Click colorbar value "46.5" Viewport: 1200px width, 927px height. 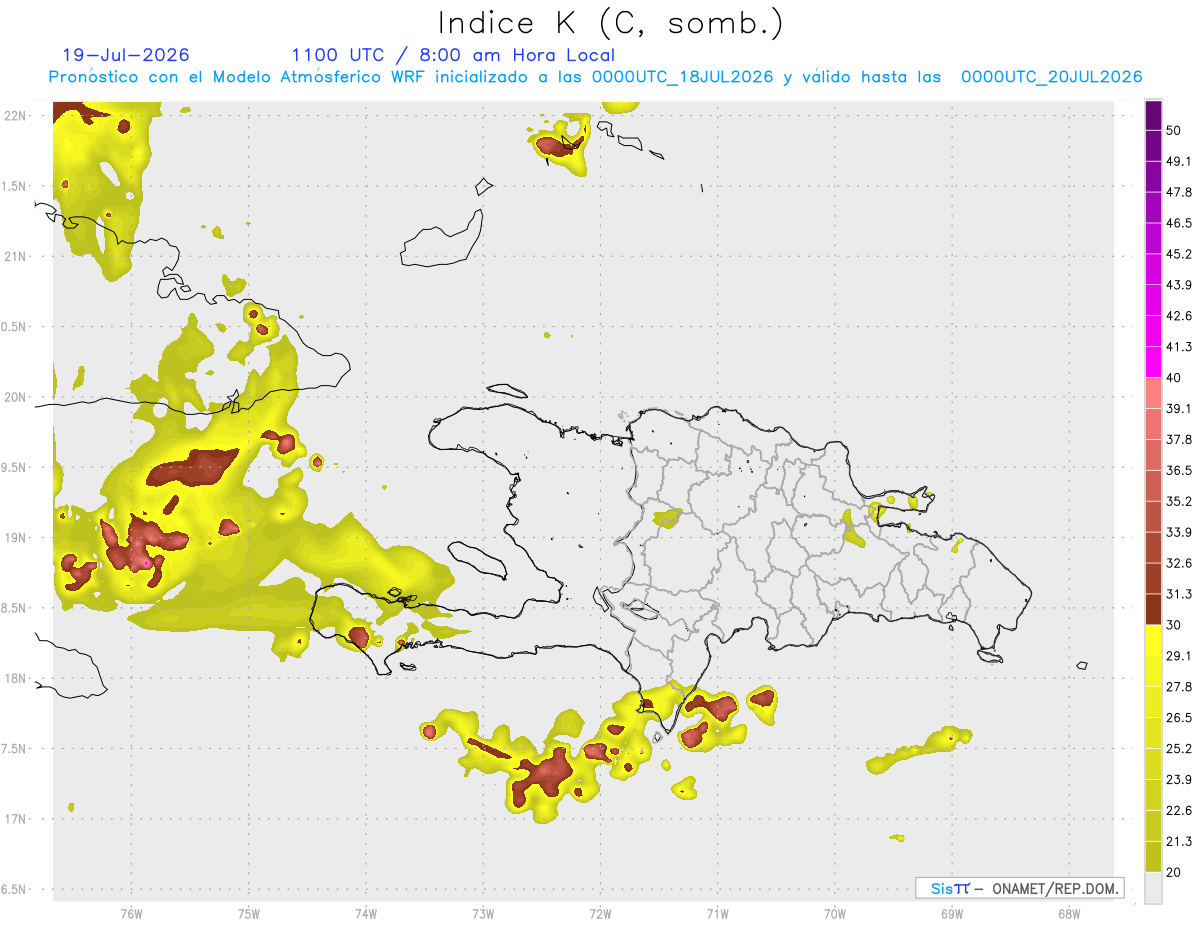pyautogui.click(x=1180, y=223)
